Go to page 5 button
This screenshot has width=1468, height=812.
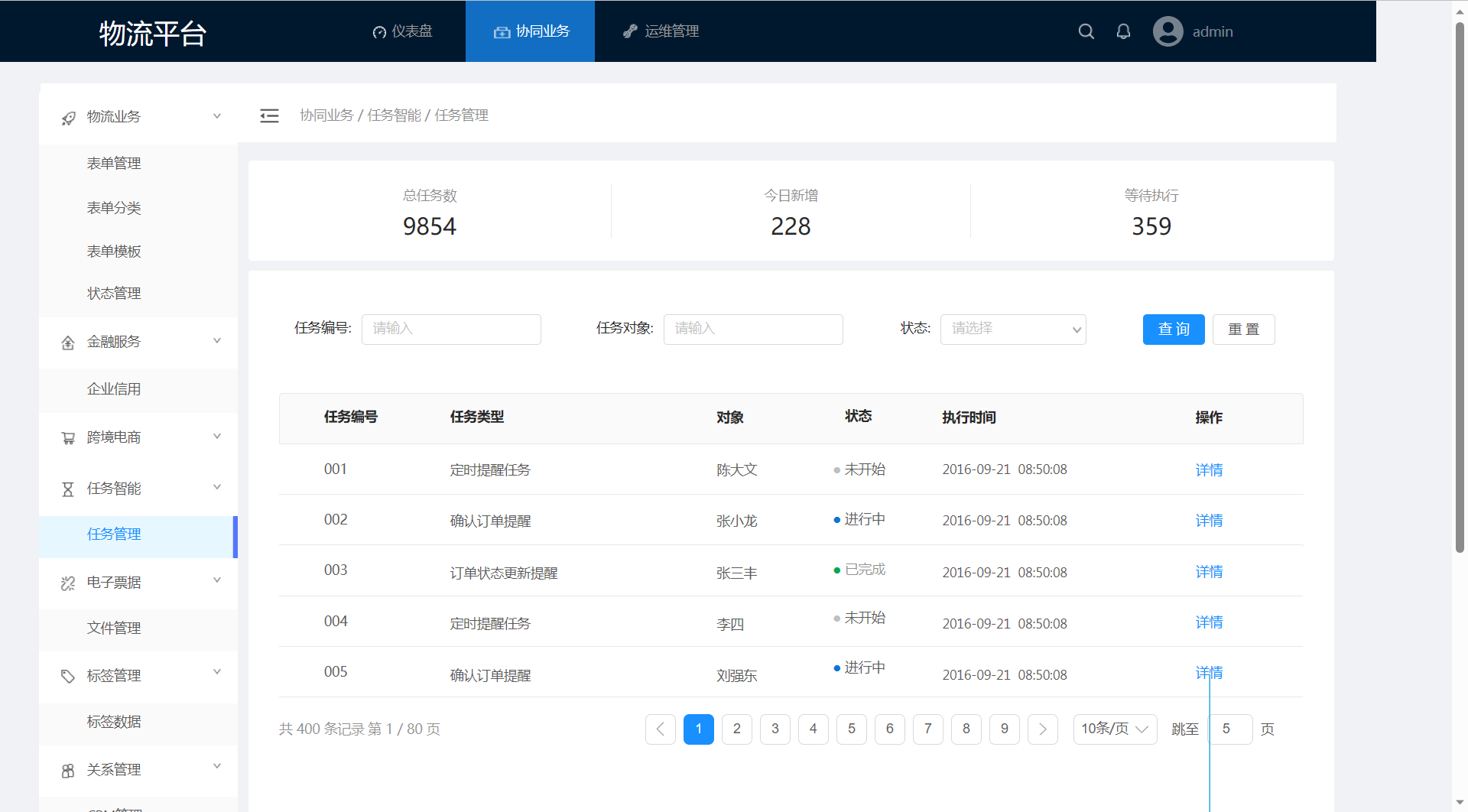click(852, 729)
